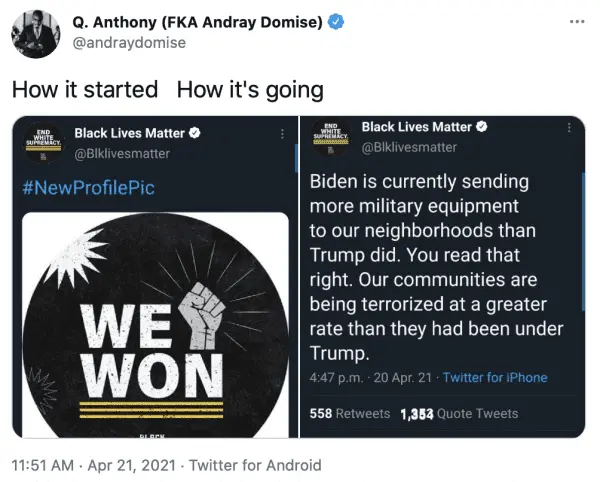The height and width of the screenshot is (482, 600).
Task: Click the 1,353 Quote Tweets count
Action: pos(459,413)
